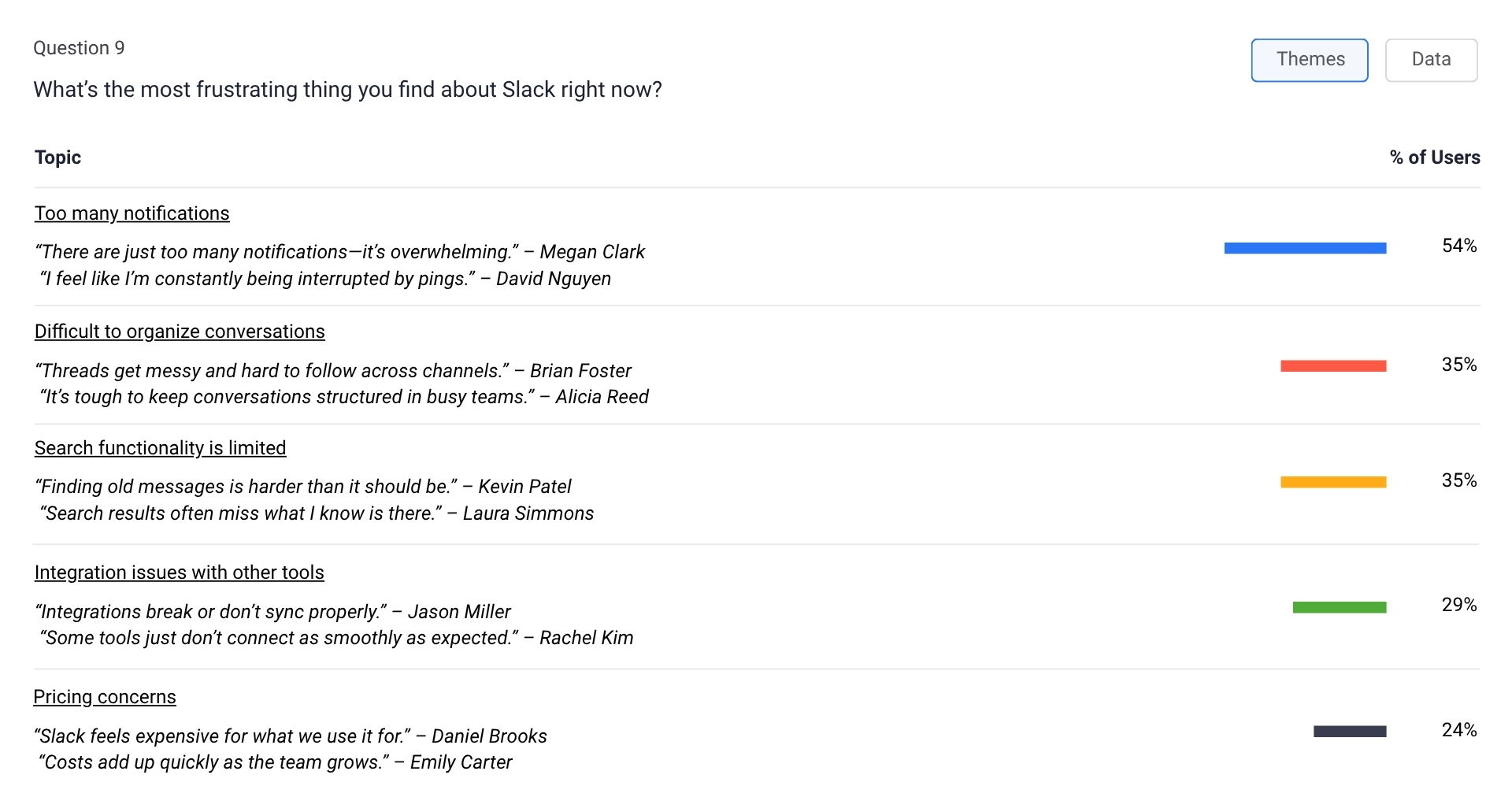Open "Difficult to organize conversations" topic link
1512x808 pixels.
(x=180, y=332)
